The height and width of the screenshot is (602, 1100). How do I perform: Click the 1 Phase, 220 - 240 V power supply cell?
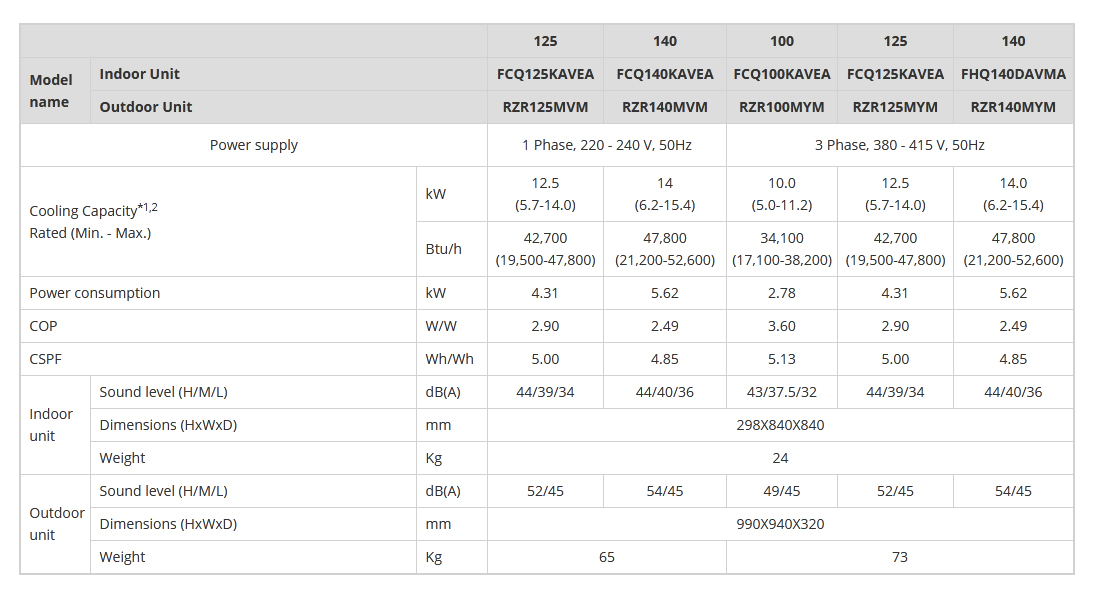tap(606, 145)
